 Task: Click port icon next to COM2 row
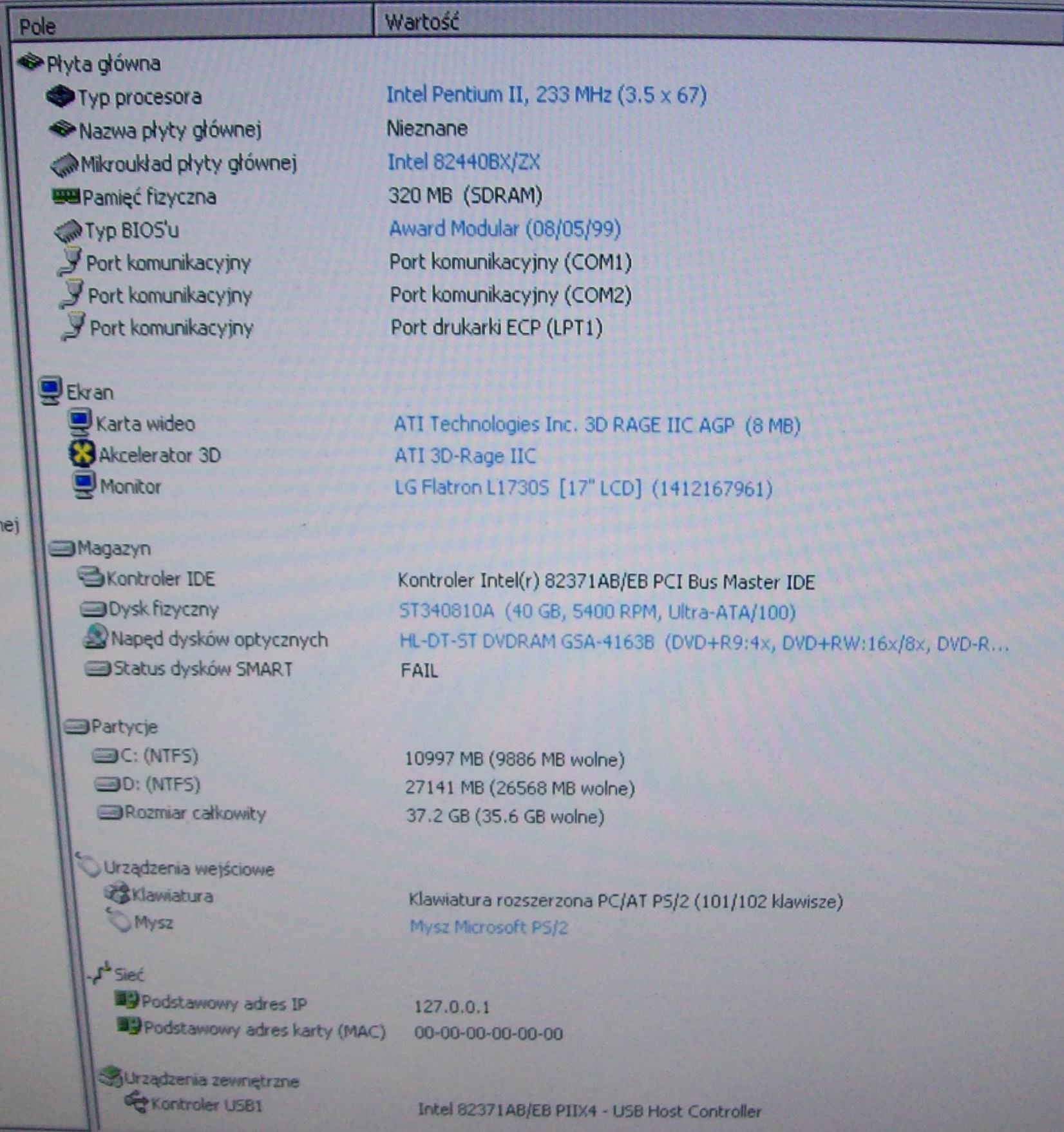click(x=72, y=294)
